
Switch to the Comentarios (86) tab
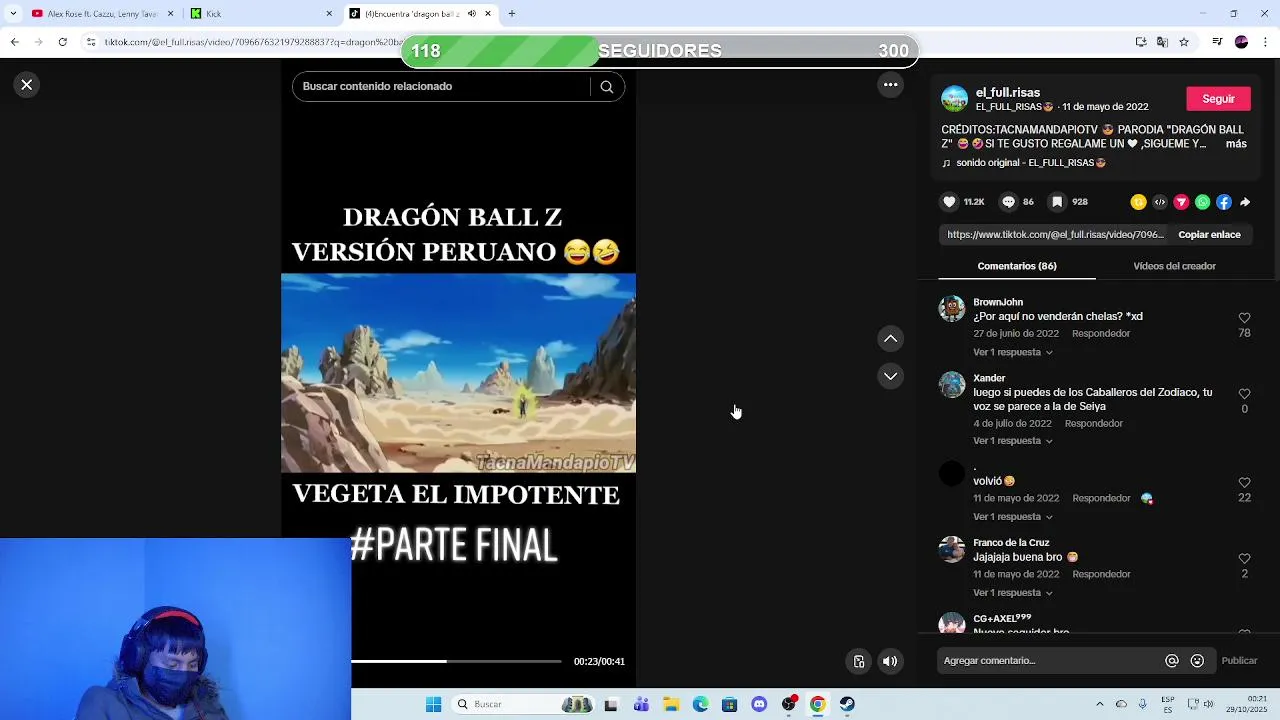1017,266
